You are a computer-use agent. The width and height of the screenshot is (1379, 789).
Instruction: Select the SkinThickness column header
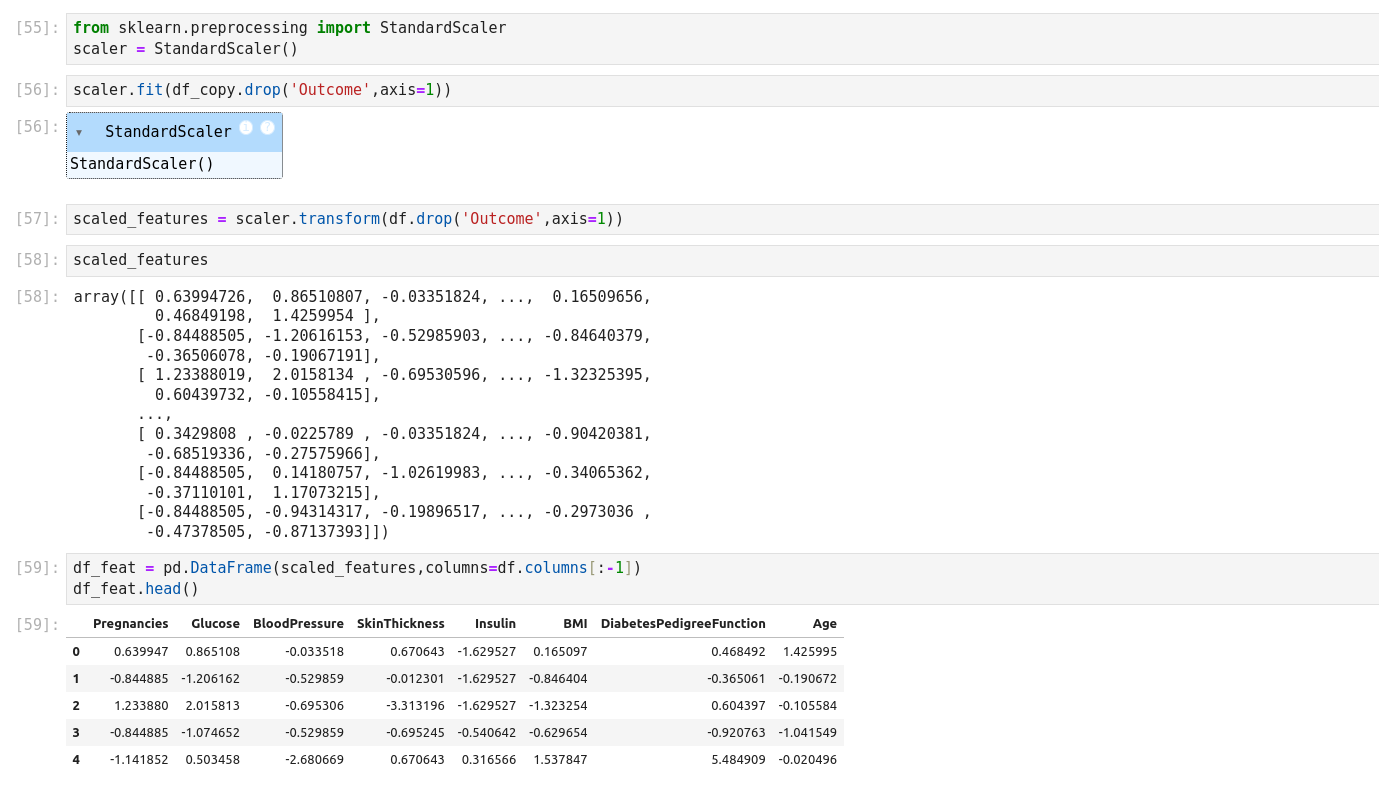tap(400, 624)
